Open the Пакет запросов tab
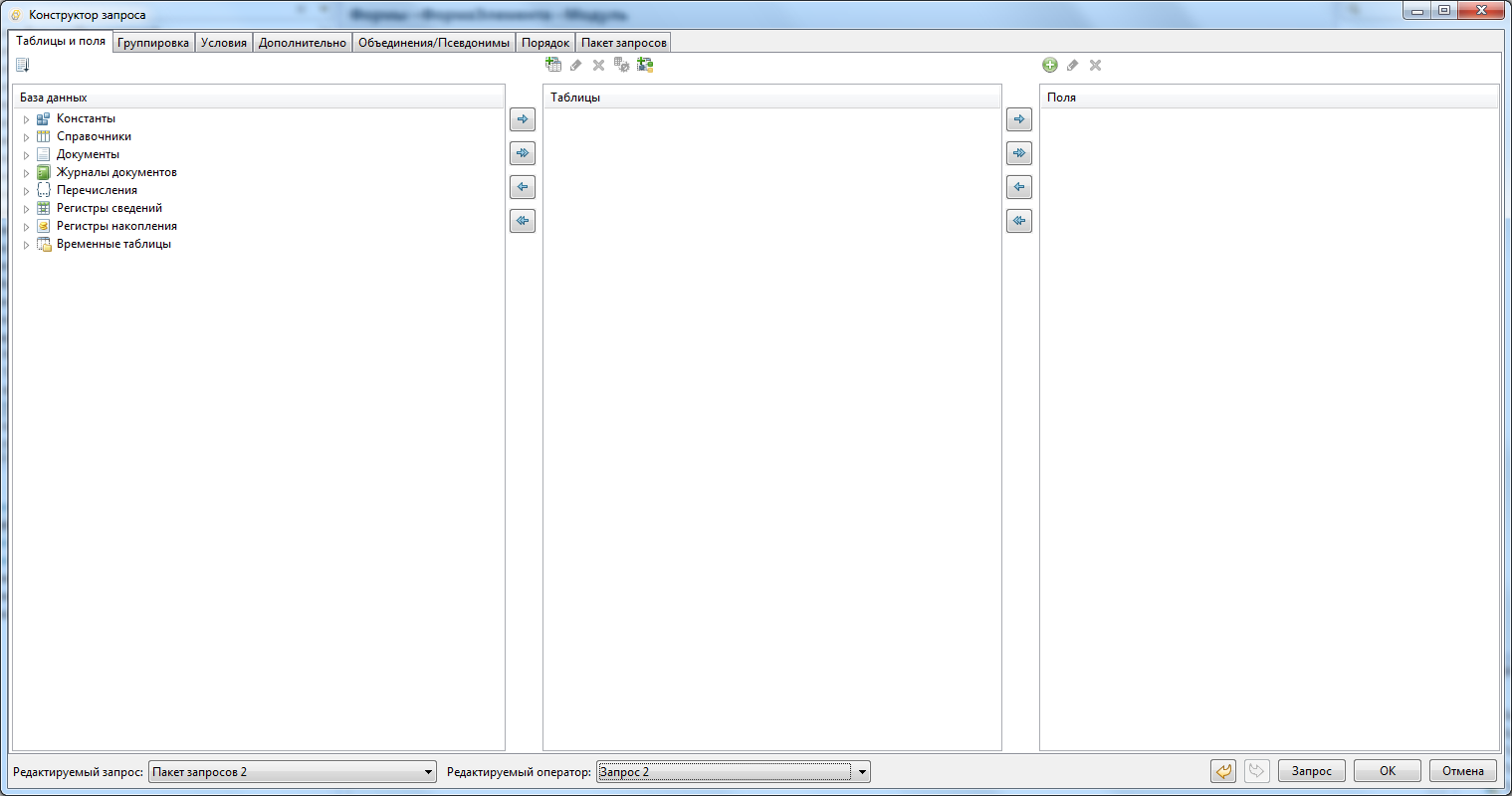1512x796 pixels. (x=624, y=43)
